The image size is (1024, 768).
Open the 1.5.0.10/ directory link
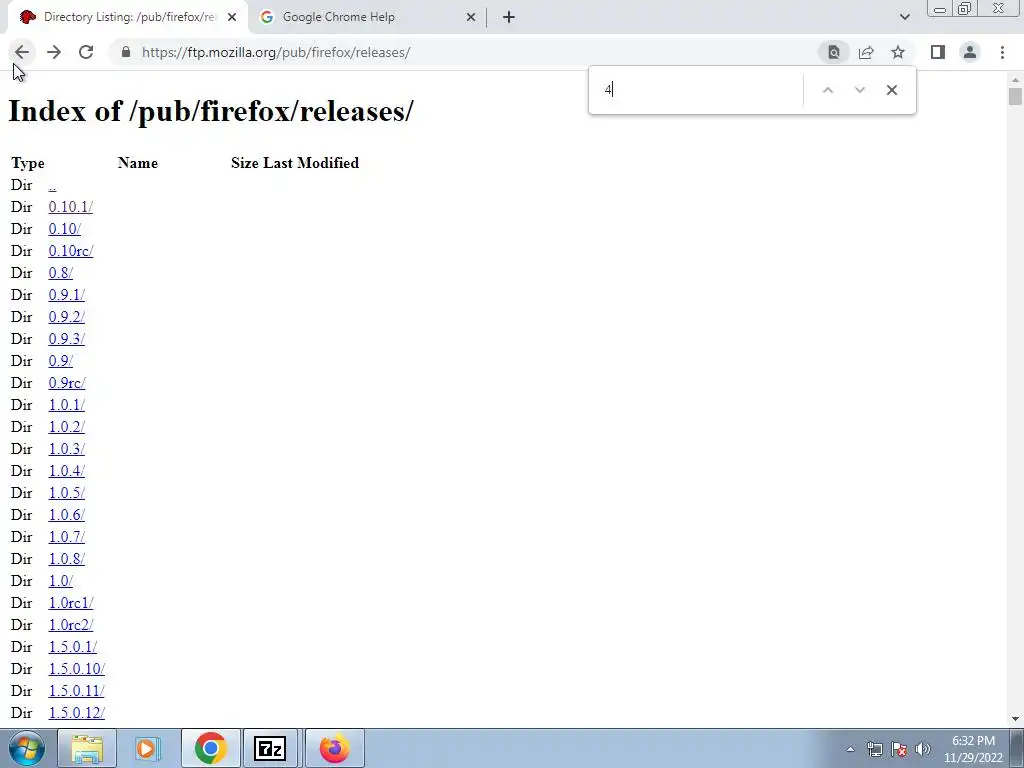click(x=76, y=669)
